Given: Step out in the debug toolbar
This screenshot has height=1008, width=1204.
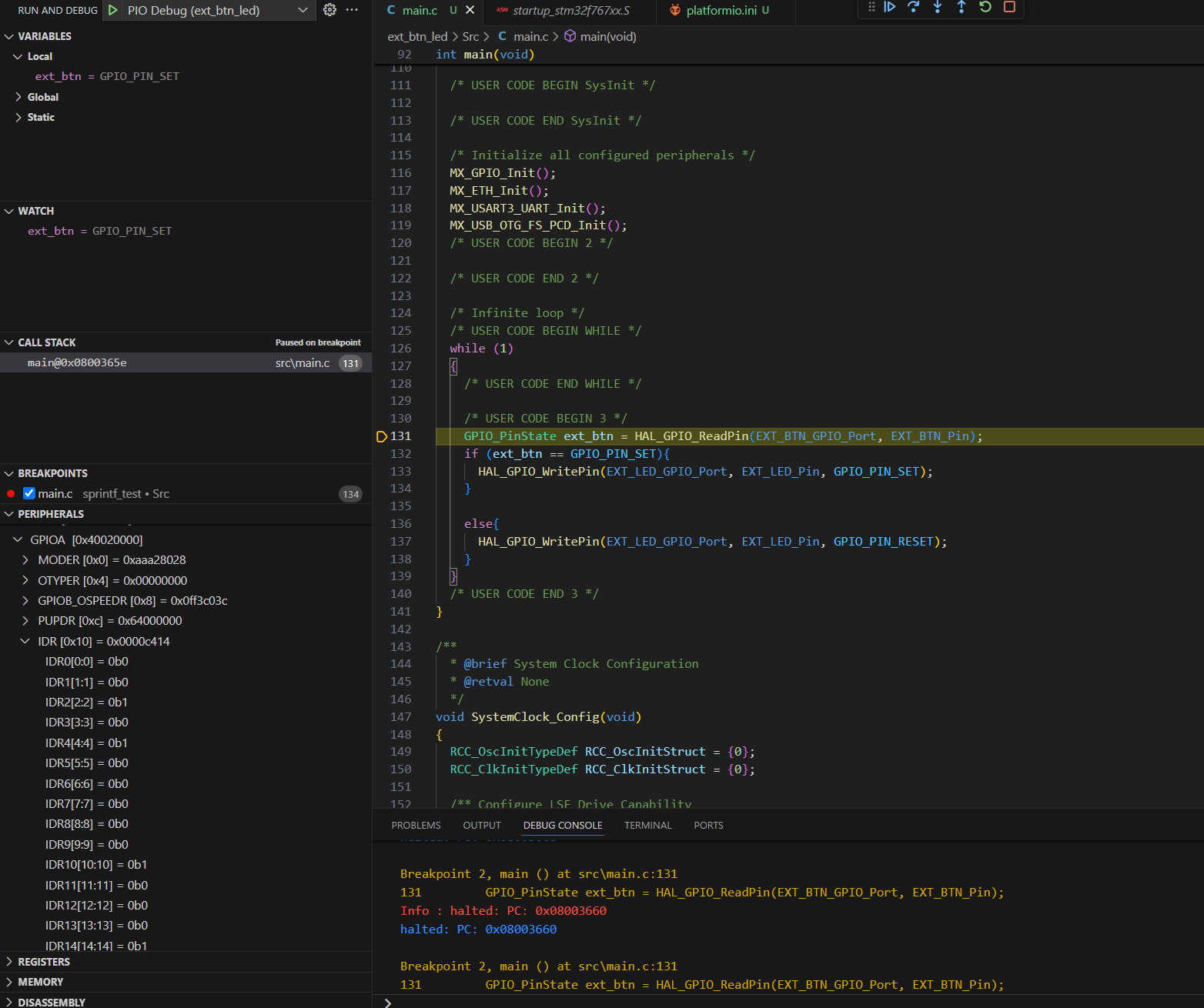Looking at the screenshot, I should 961,7.
